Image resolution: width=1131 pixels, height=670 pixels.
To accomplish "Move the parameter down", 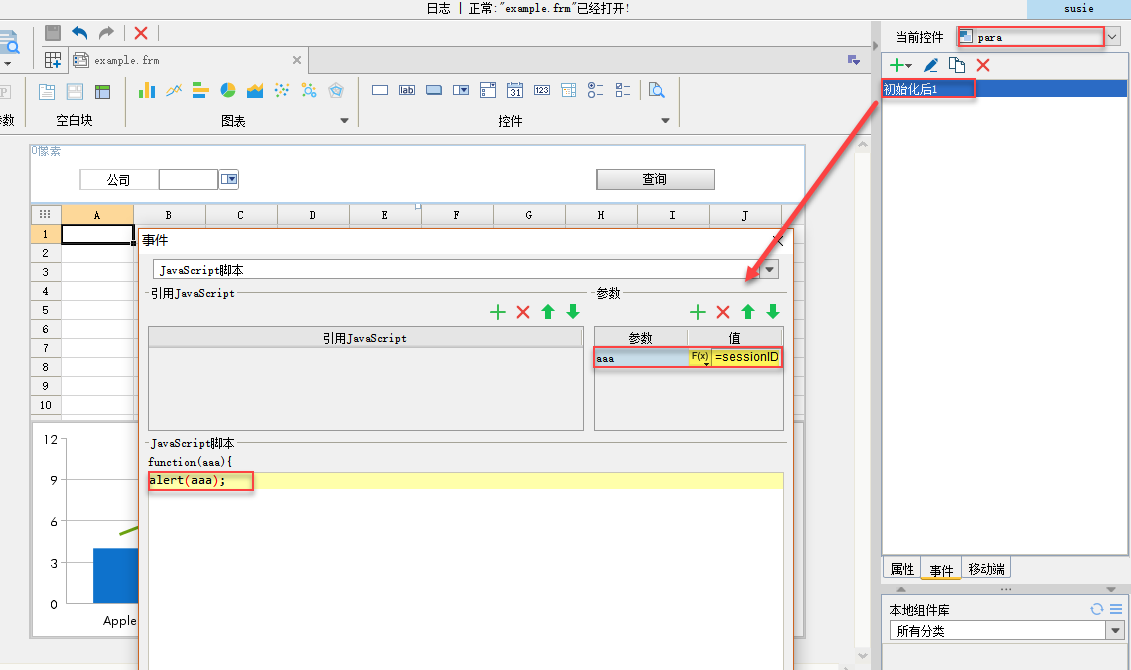I will click(x=773, y=312).
